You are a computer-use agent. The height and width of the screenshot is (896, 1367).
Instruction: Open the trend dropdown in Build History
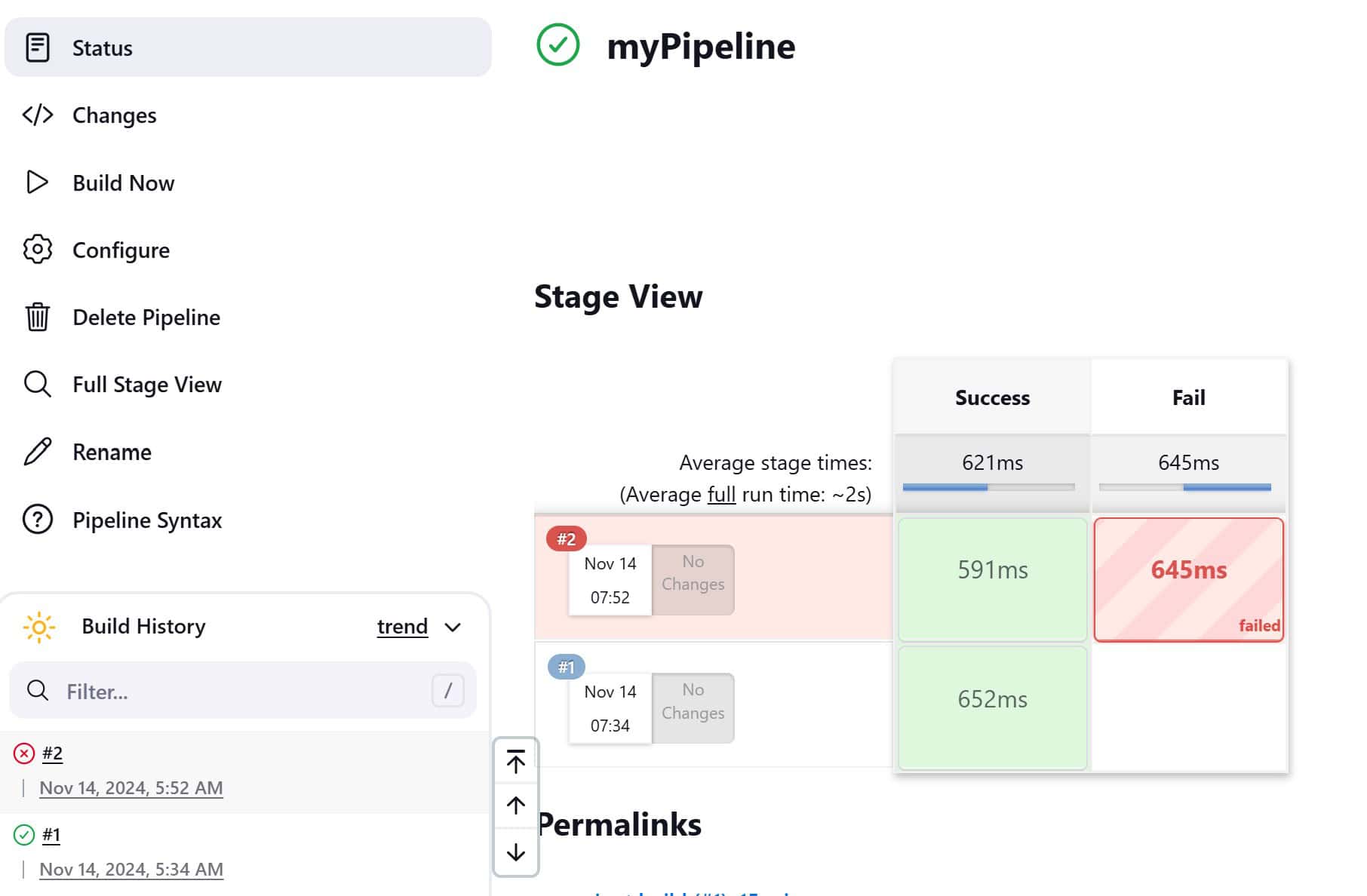coord(416,626)
